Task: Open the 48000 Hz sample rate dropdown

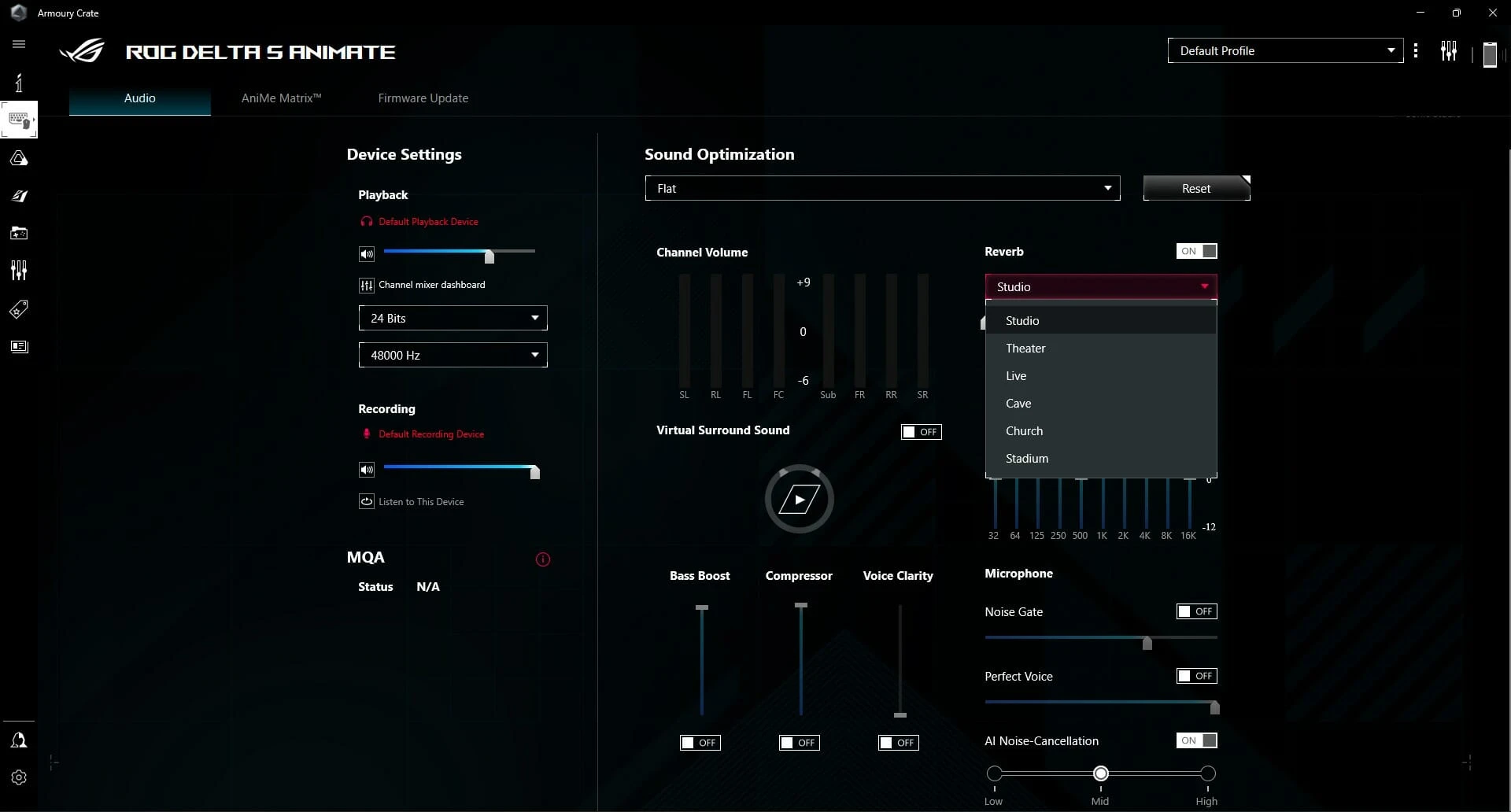Action: (453, 355)
